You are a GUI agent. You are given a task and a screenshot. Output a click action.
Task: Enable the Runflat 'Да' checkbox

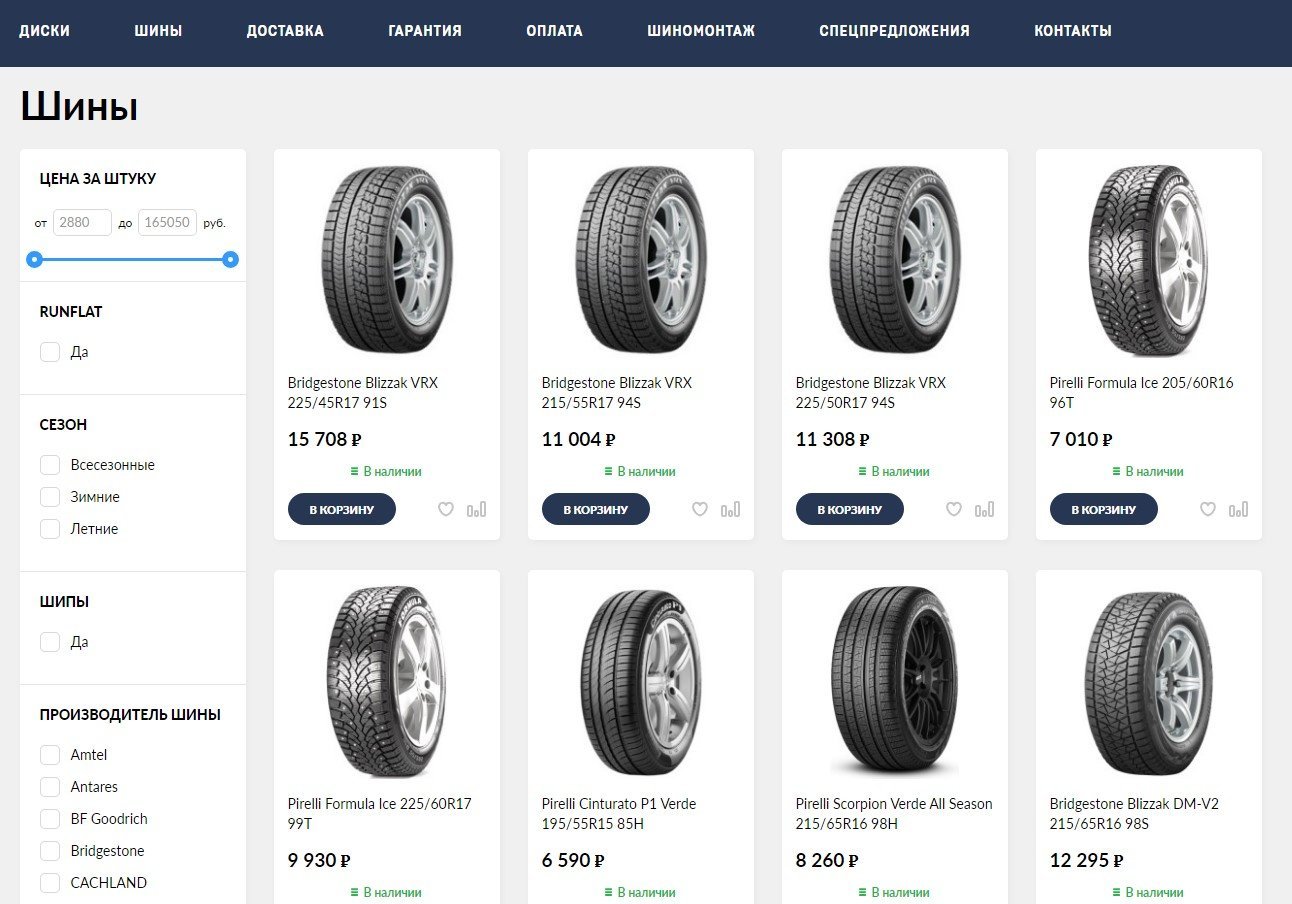(50, 352)
